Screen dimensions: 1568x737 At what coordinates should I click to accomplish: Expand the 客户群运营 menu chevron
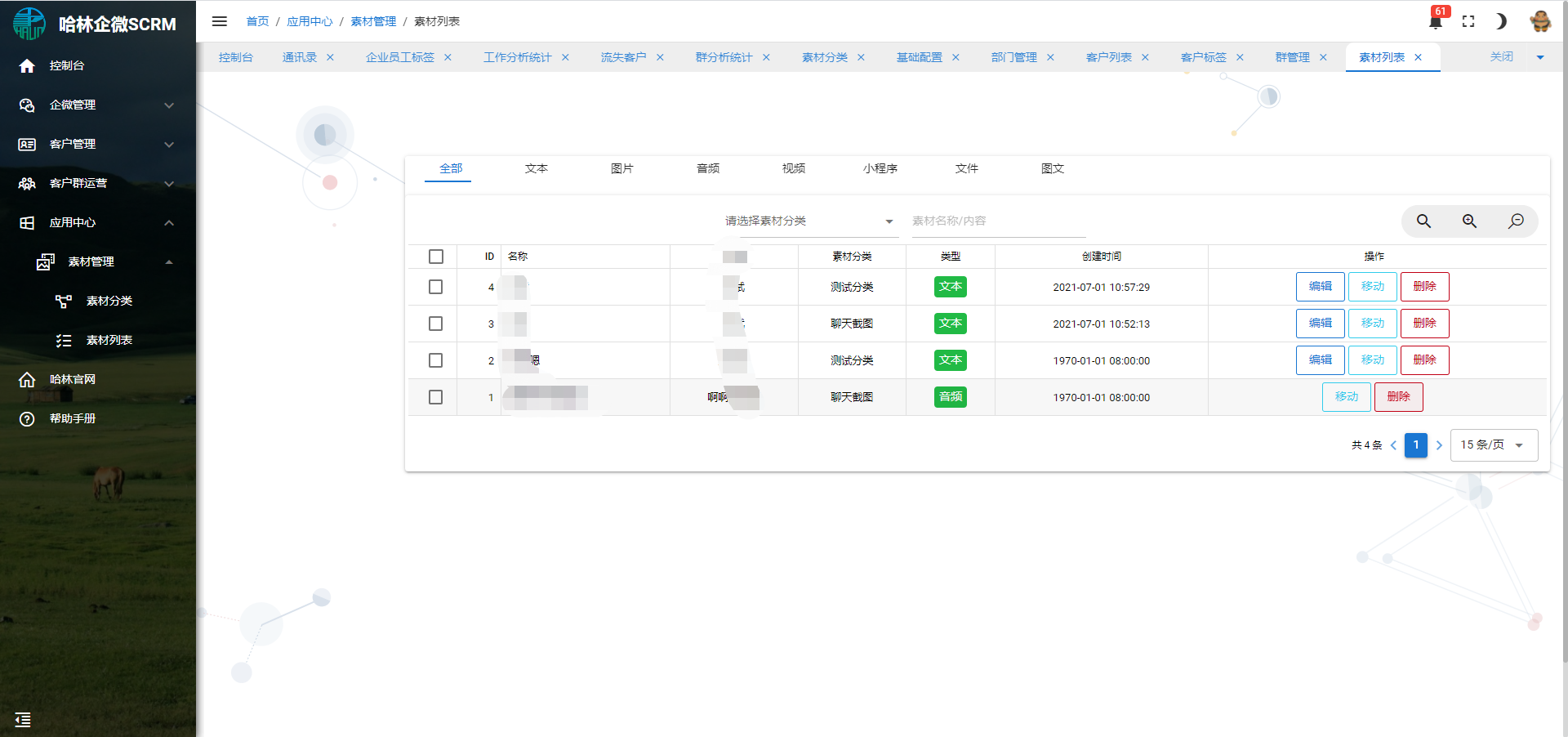pos(169,183)
